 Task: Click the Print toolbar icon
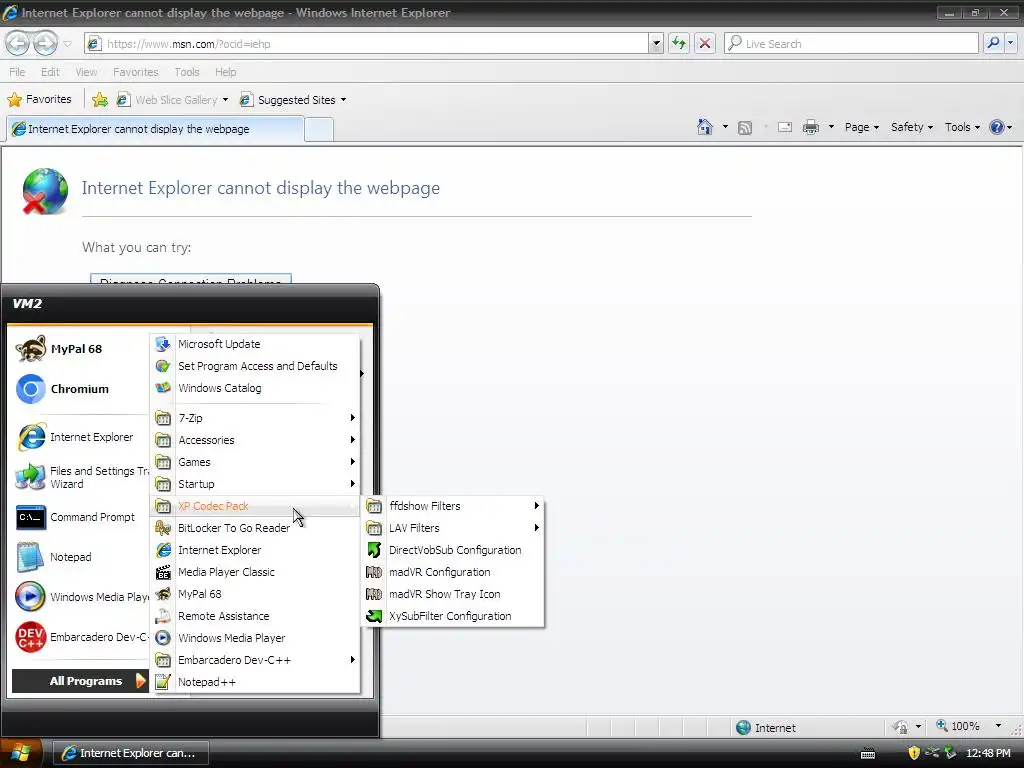(x=810, y=127)
